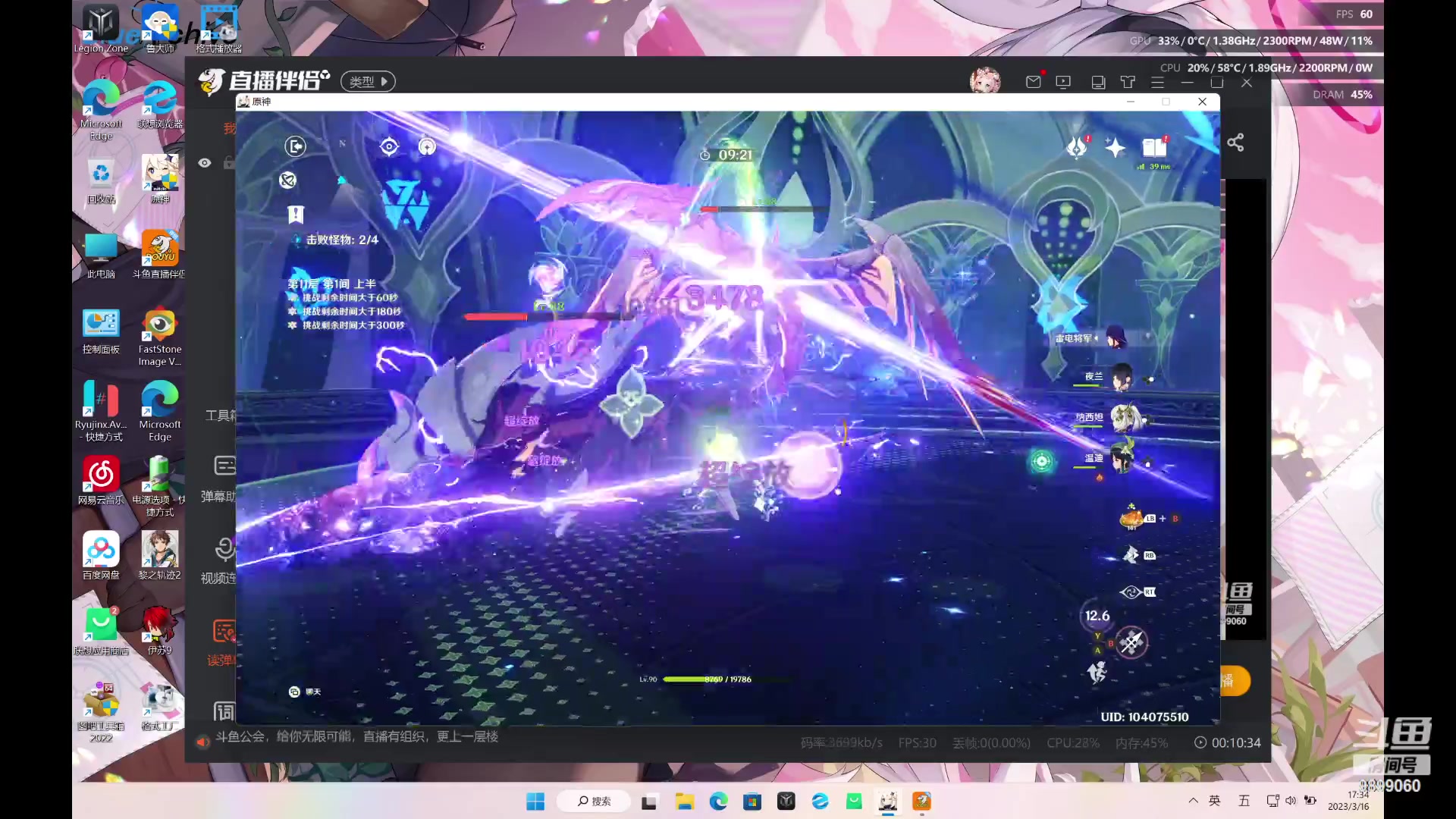
Task: Click the elemental burst spear icon
Action: coord(1131,643)
